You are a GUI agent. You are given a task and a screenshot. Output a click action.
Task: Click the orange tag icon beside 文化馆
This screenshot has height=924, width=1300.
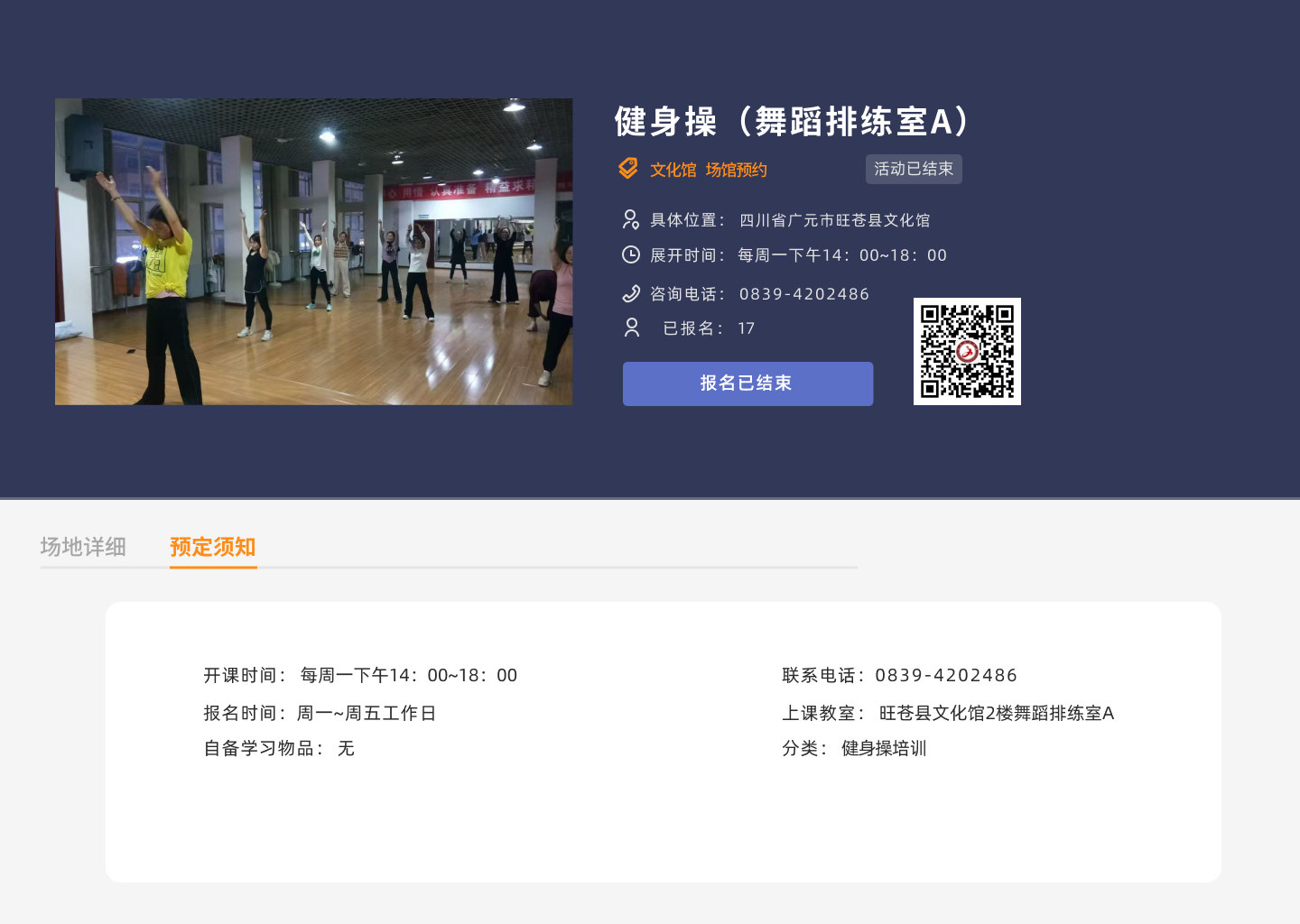pyautogui.click(x=628, y=169)
